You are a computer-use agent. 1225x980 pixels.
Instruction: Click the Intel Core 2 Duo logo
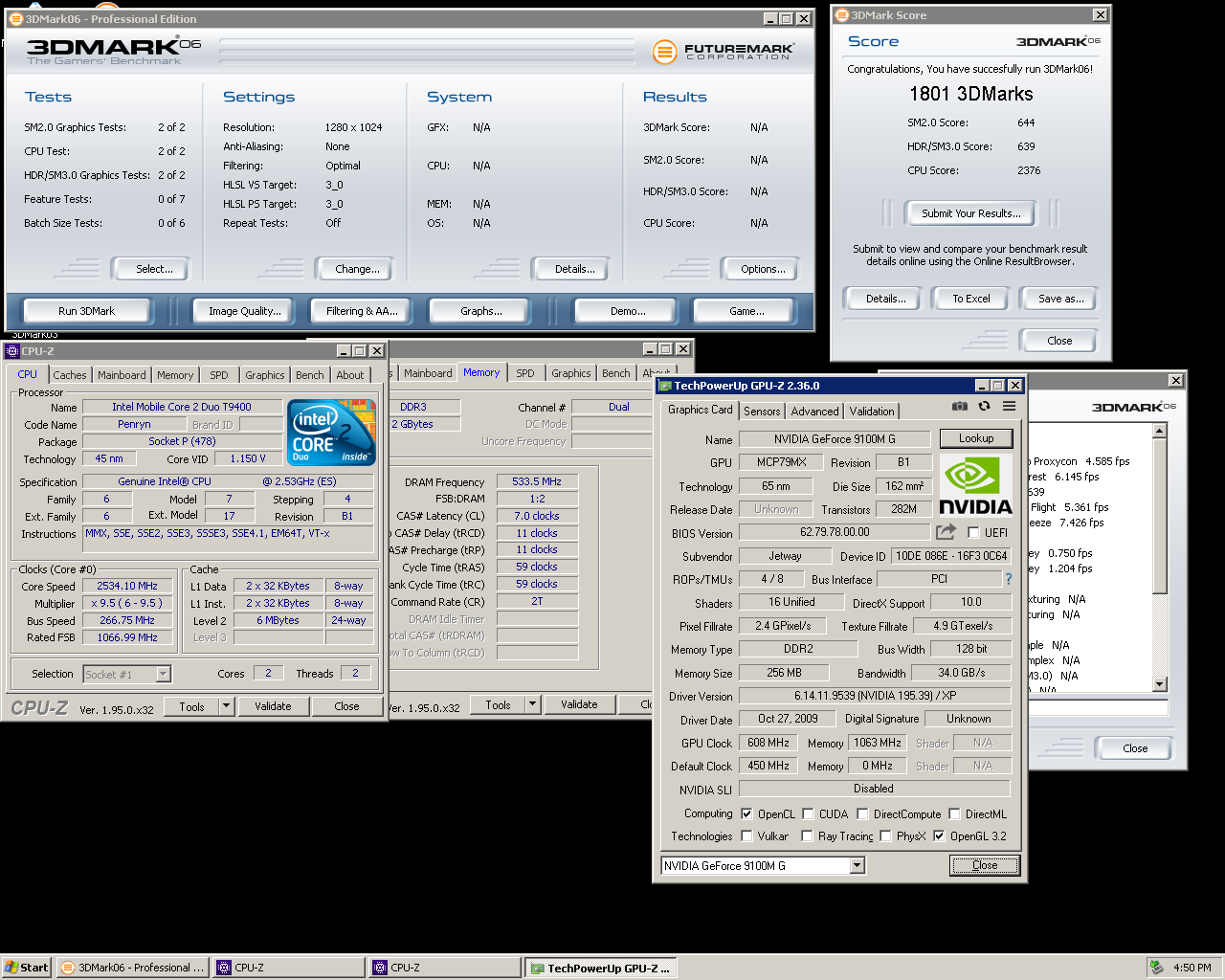click(x=332, y=433)
